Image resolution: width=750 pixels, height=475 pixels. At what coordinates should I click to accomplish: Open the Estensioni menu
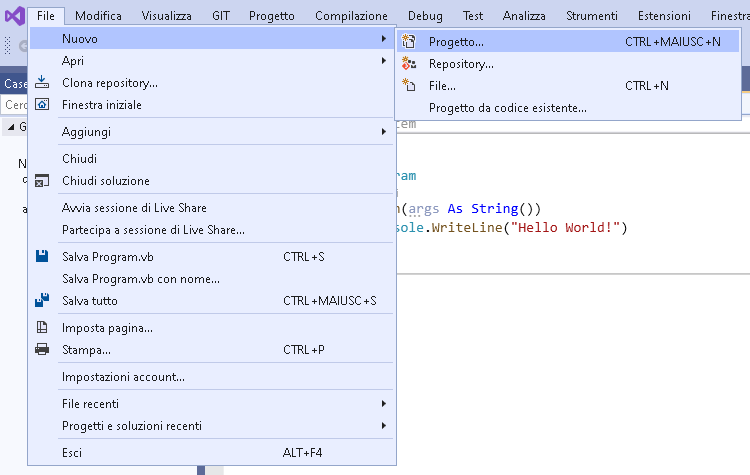664,16
